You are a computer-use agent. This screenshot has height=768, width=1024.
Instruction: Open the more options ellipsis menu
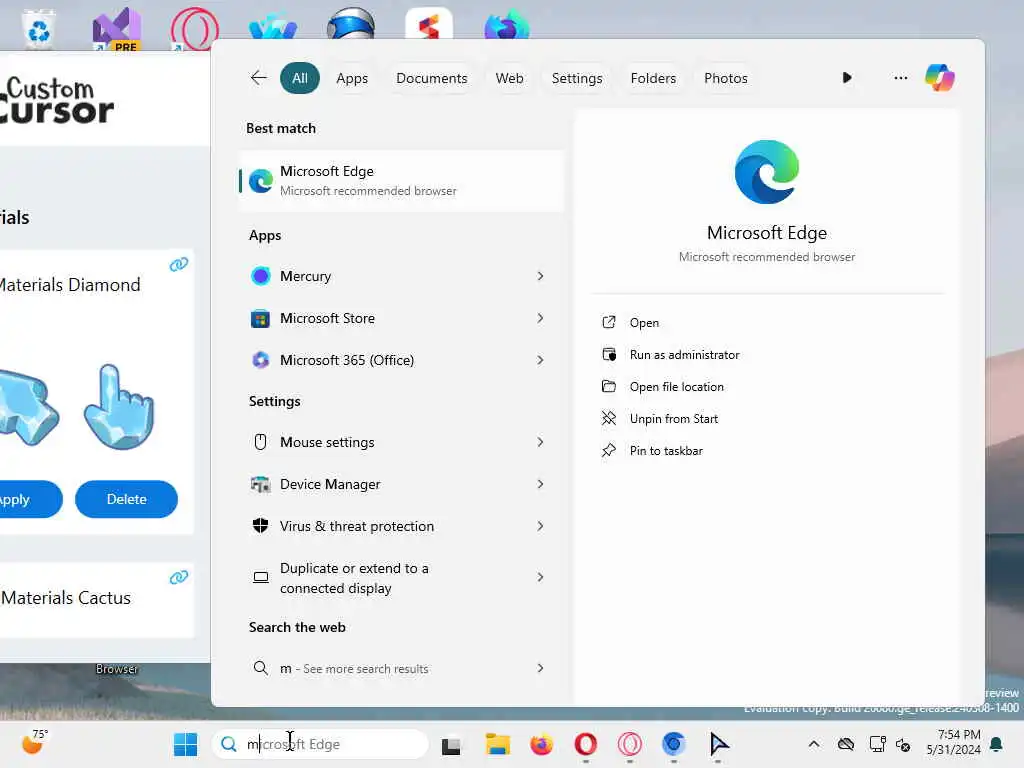coord(901,78)
